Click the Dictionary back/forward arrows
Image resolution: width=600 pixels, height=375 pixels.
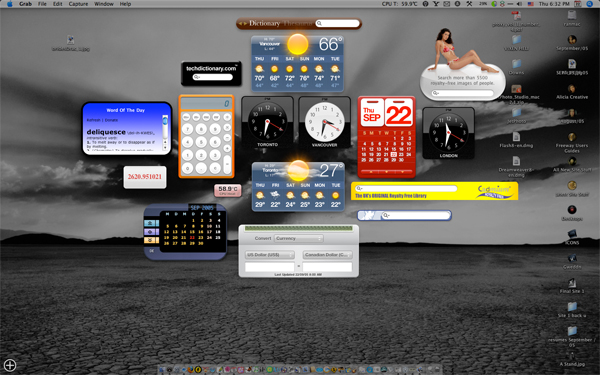click(242, 23)
